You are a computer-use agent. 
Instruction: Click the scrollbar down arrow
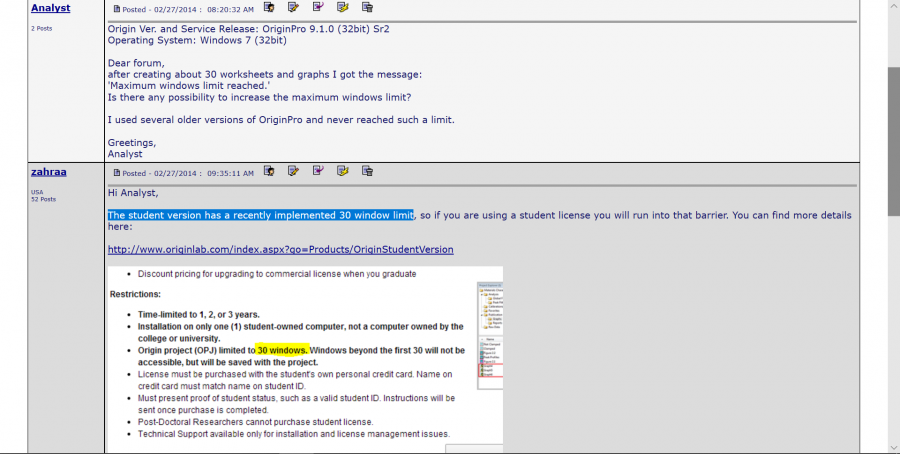coord(894,447)
